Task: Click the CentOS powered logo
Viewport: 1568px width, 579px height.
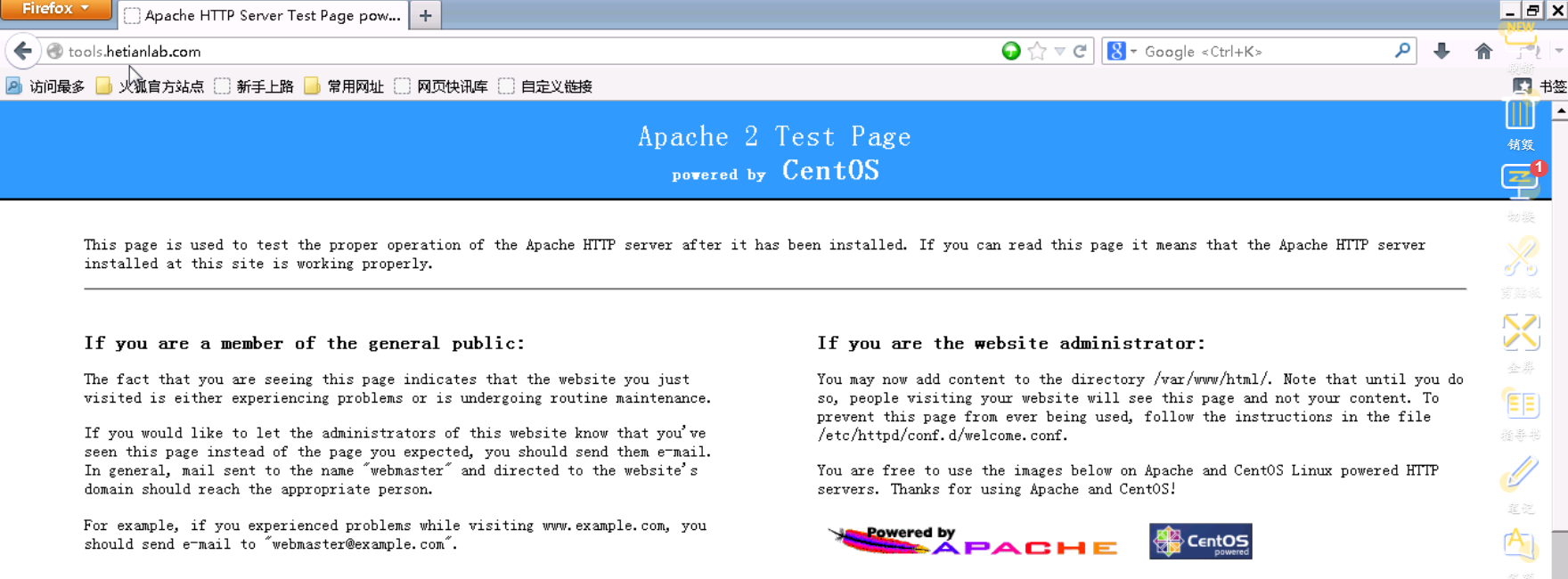Action: pos(1201,541)
